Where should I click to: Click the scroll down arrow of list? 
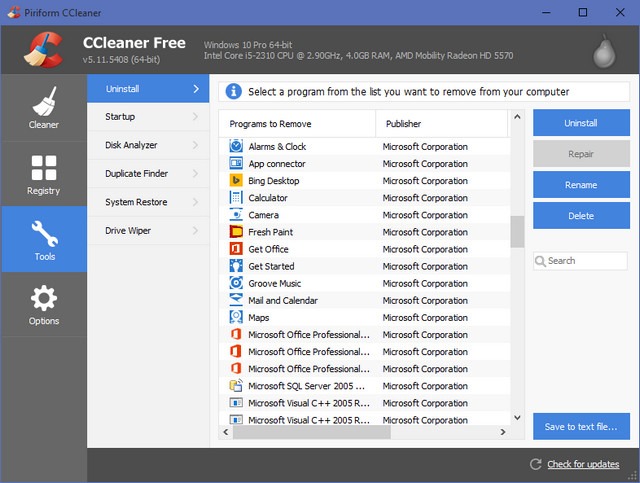(517, 418)
